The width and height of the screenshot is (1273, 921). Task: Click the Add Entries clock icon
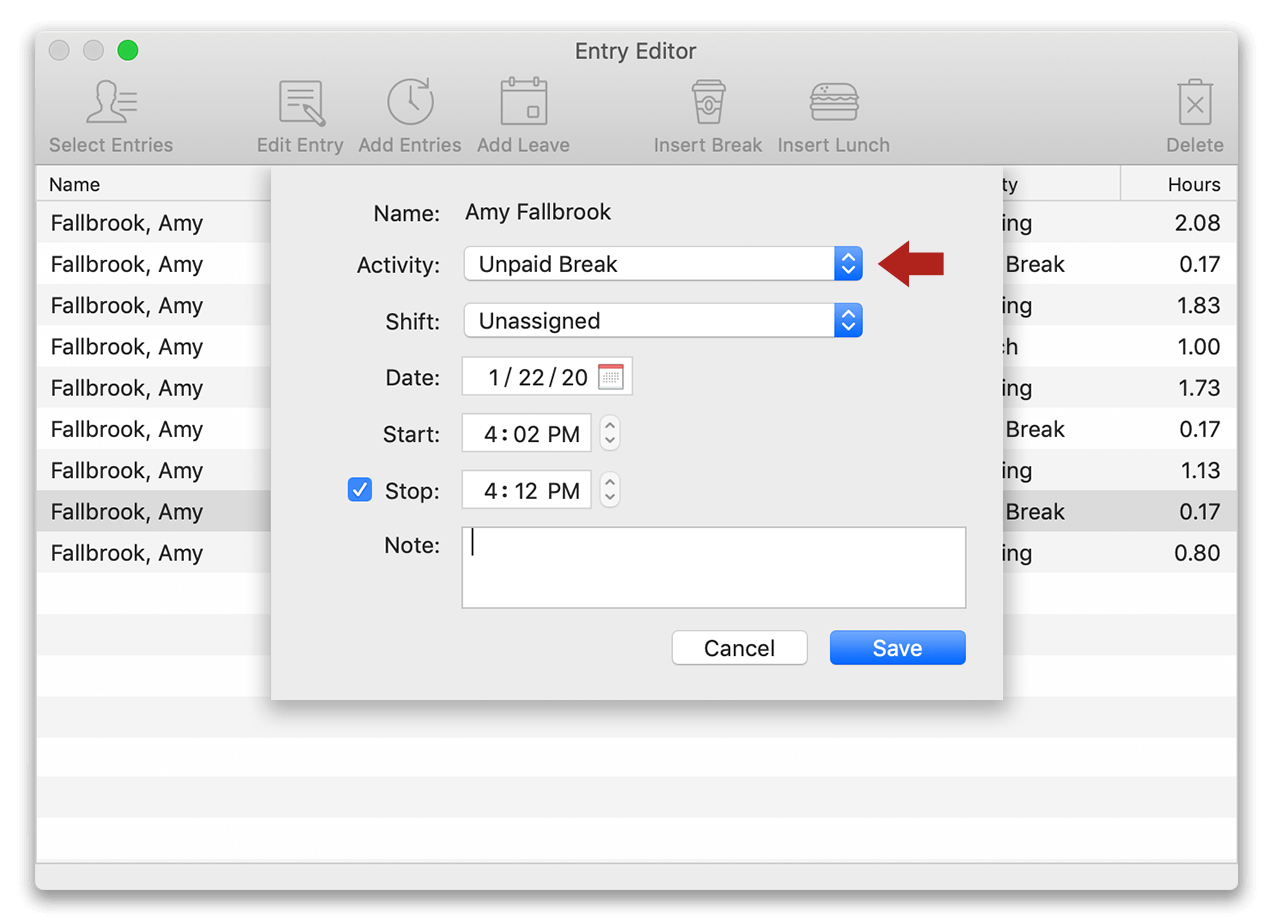pyautogui.click(x=410, y=103)
